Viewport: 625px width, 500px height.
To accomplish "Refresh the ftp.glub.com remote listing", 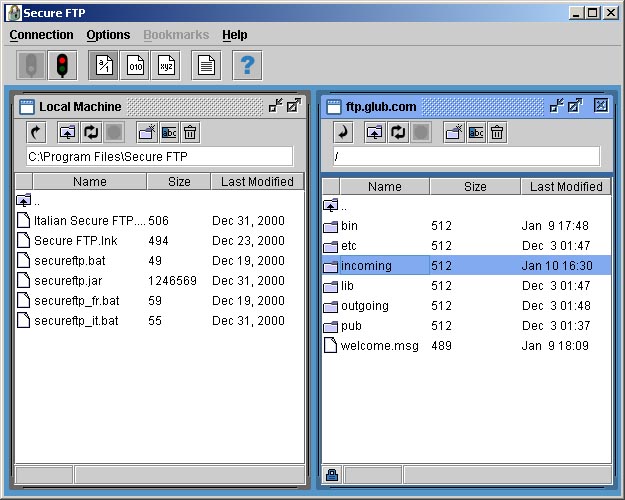I will click(x=398, y=132).
